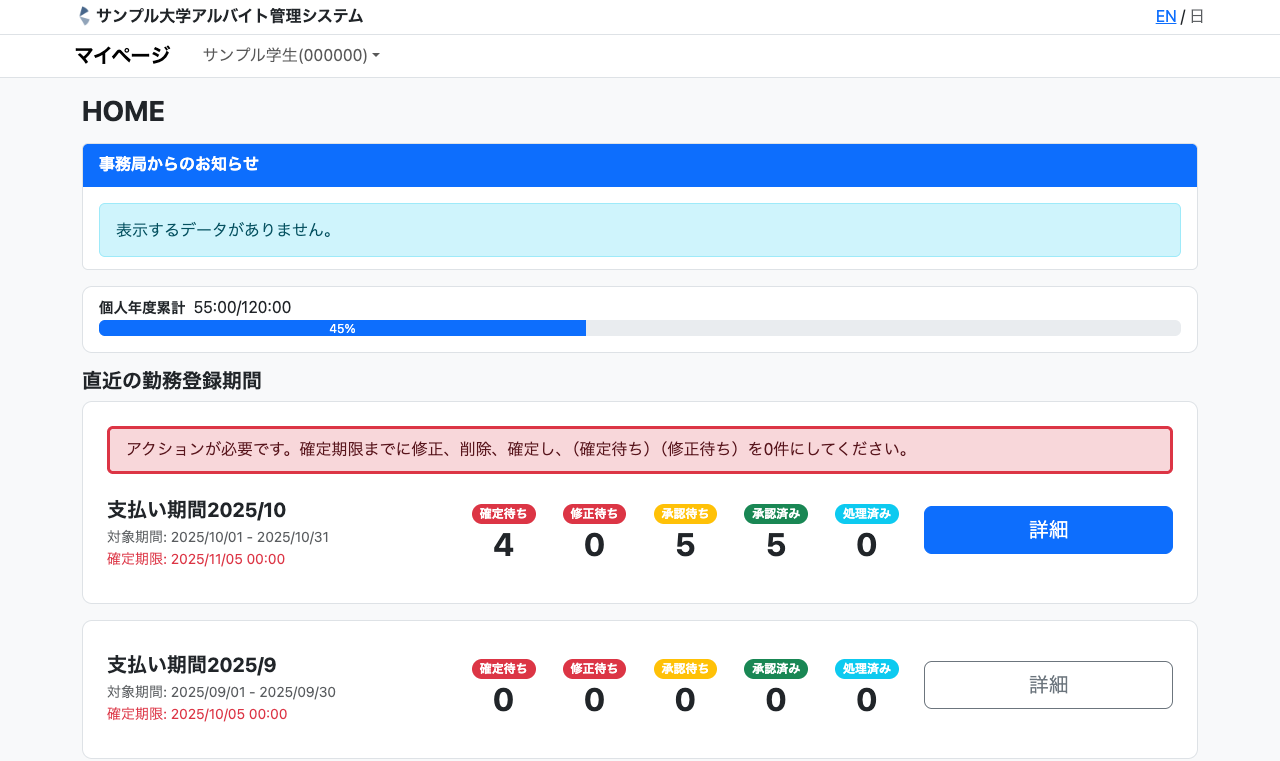This screenshot has width=1280, height=761.
Task: Click the サンプル大学アルバイト管理システム site title
Action: pyautogui.click(x=230, y=16)
